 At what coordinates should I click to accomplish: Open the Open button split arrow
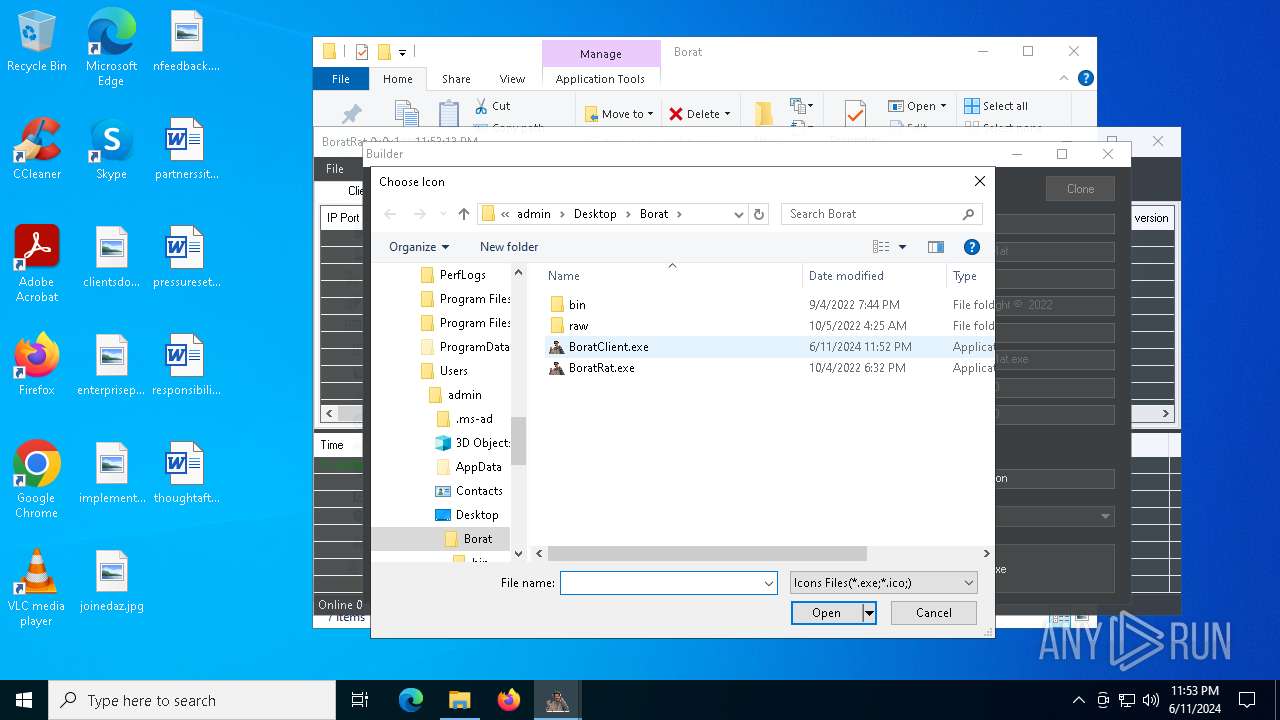point(869,613)
